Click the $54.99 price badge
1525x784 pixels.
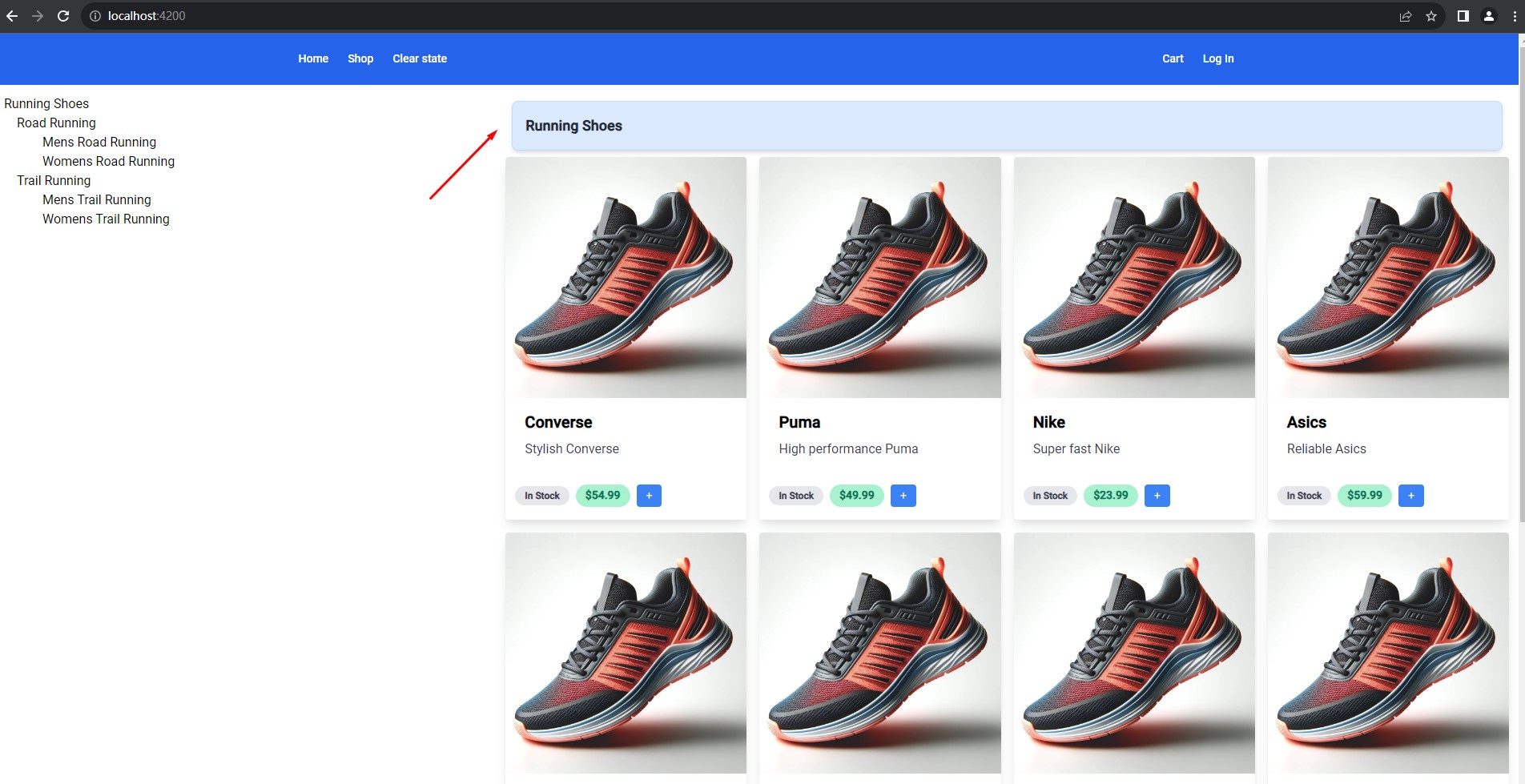[x=603, y=496]
